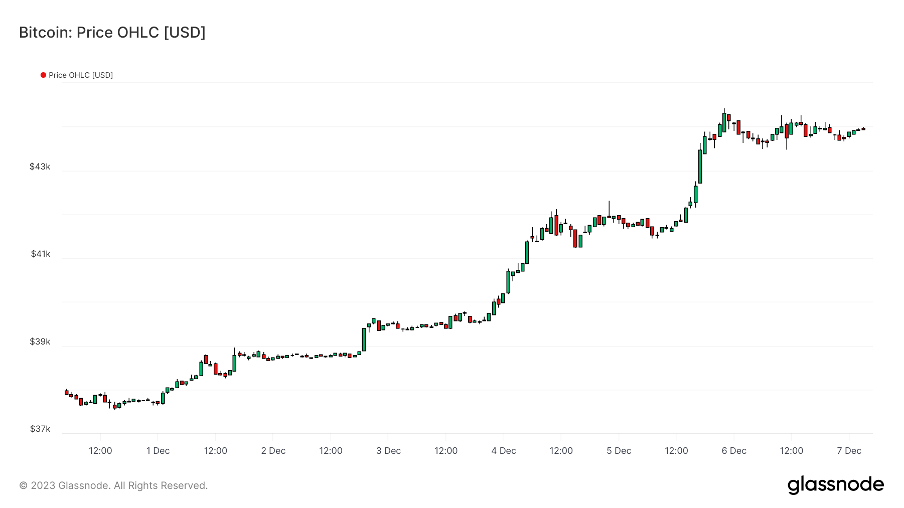Select the $41k price axis label
Screen dimensions: 904x508
point(40,255)
